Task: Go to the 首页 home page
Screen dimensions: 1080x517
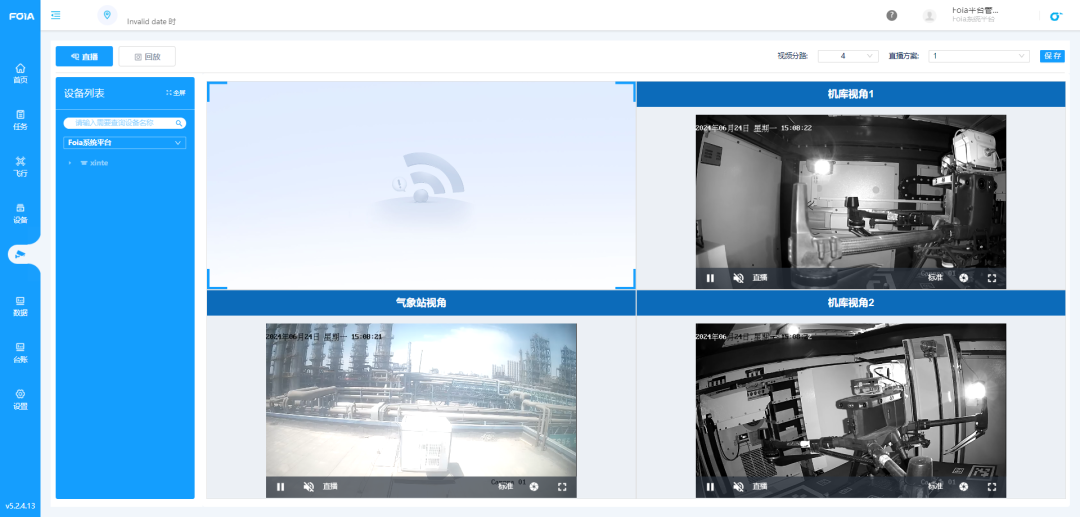Action: click(x=20, y=73)
